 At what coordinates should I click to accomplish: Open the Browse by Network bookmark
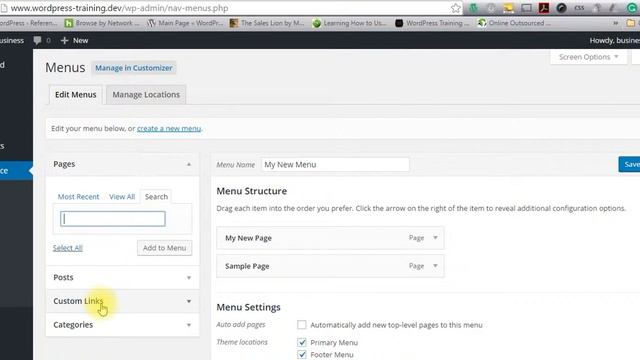click(x=102, y=23)
